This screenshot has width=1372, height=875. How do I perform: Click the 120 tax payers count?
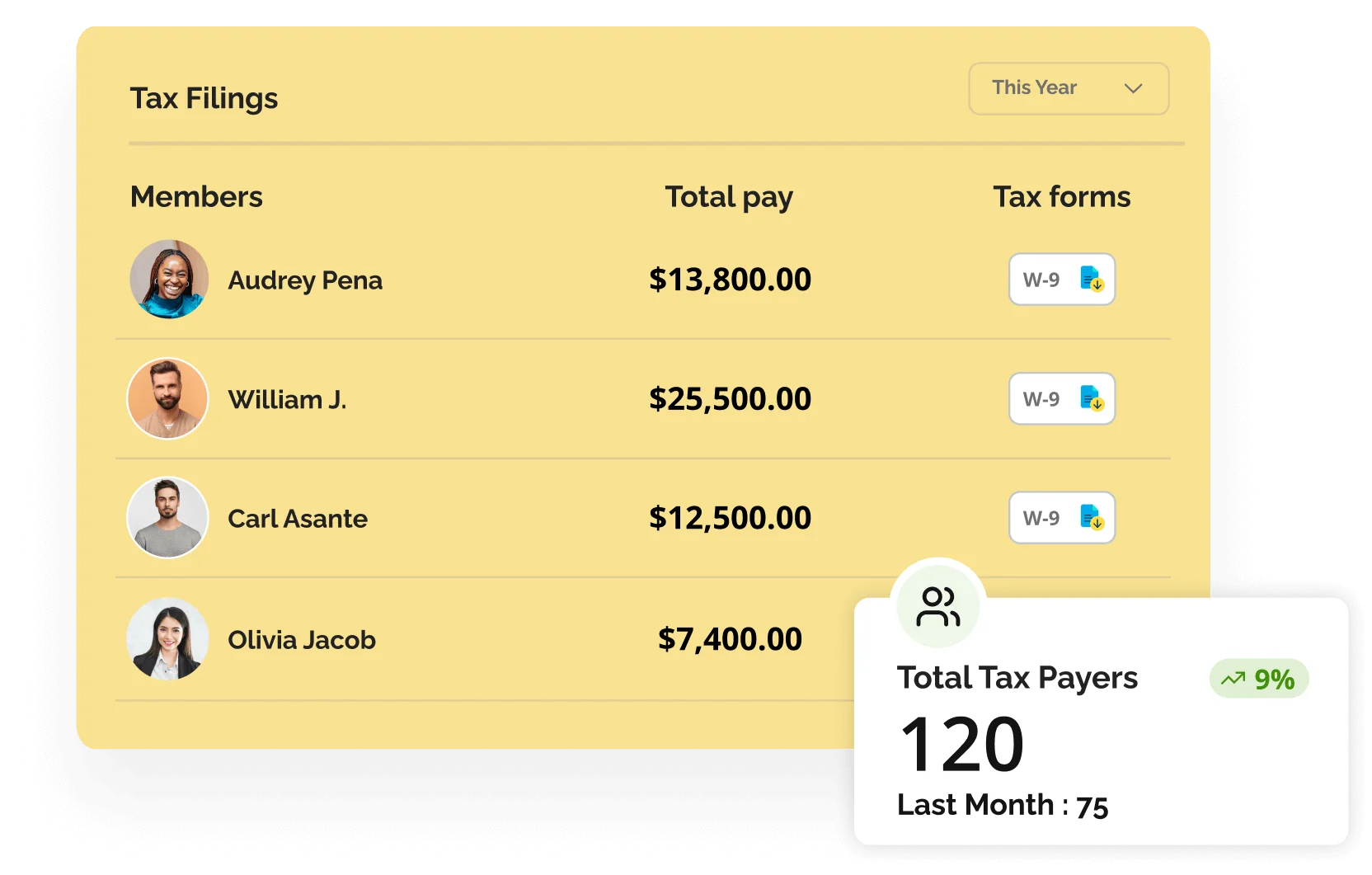[961, 745]
